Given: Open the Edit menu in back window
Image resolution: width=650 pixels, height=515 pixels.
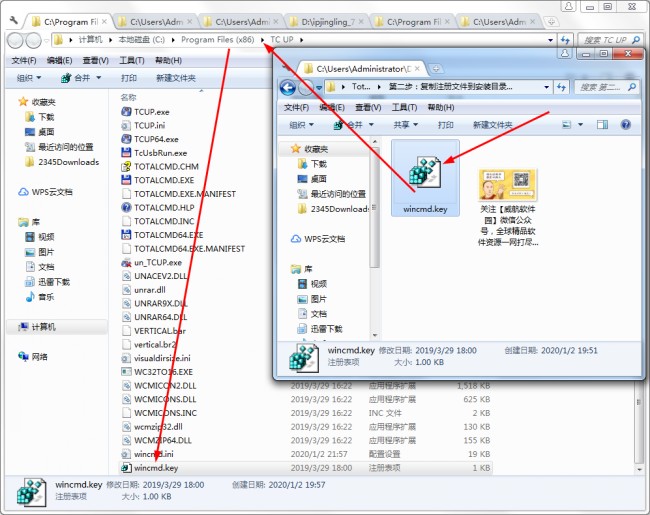Looking at the screenshot, I should 59,61.
